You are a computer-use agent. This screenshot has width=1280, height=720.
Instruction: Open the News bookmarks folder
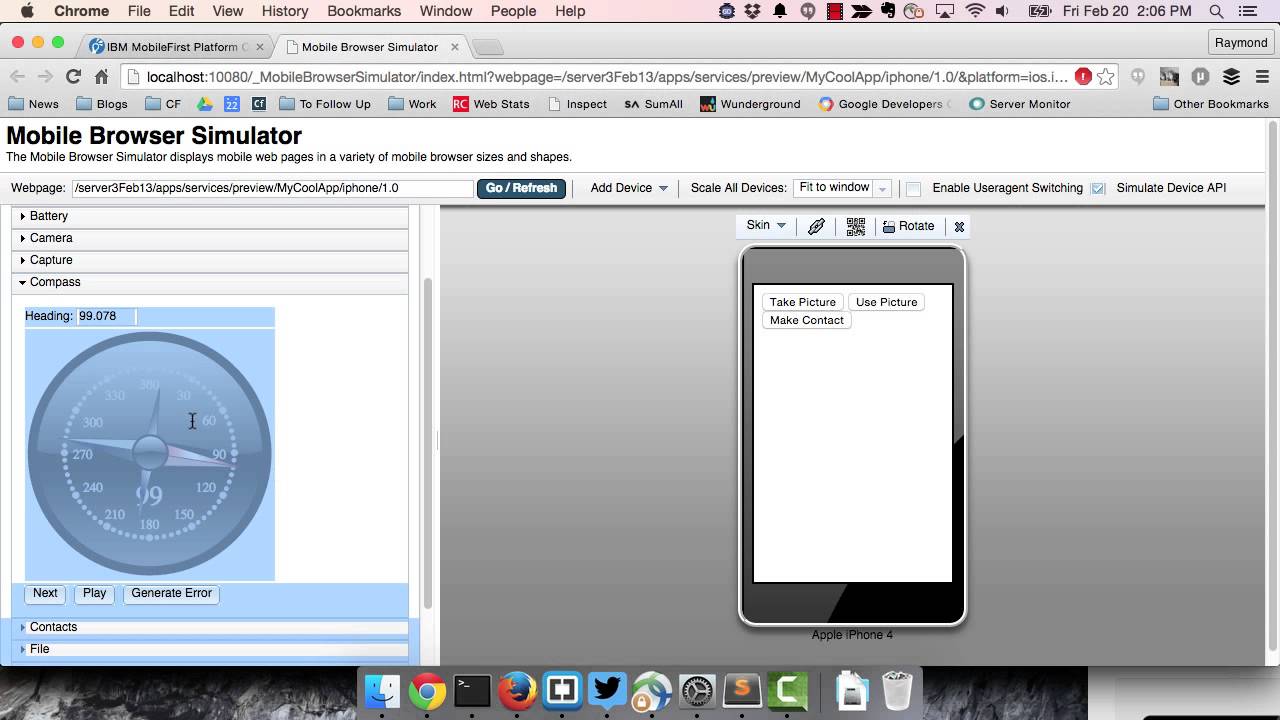click(33, 104)
